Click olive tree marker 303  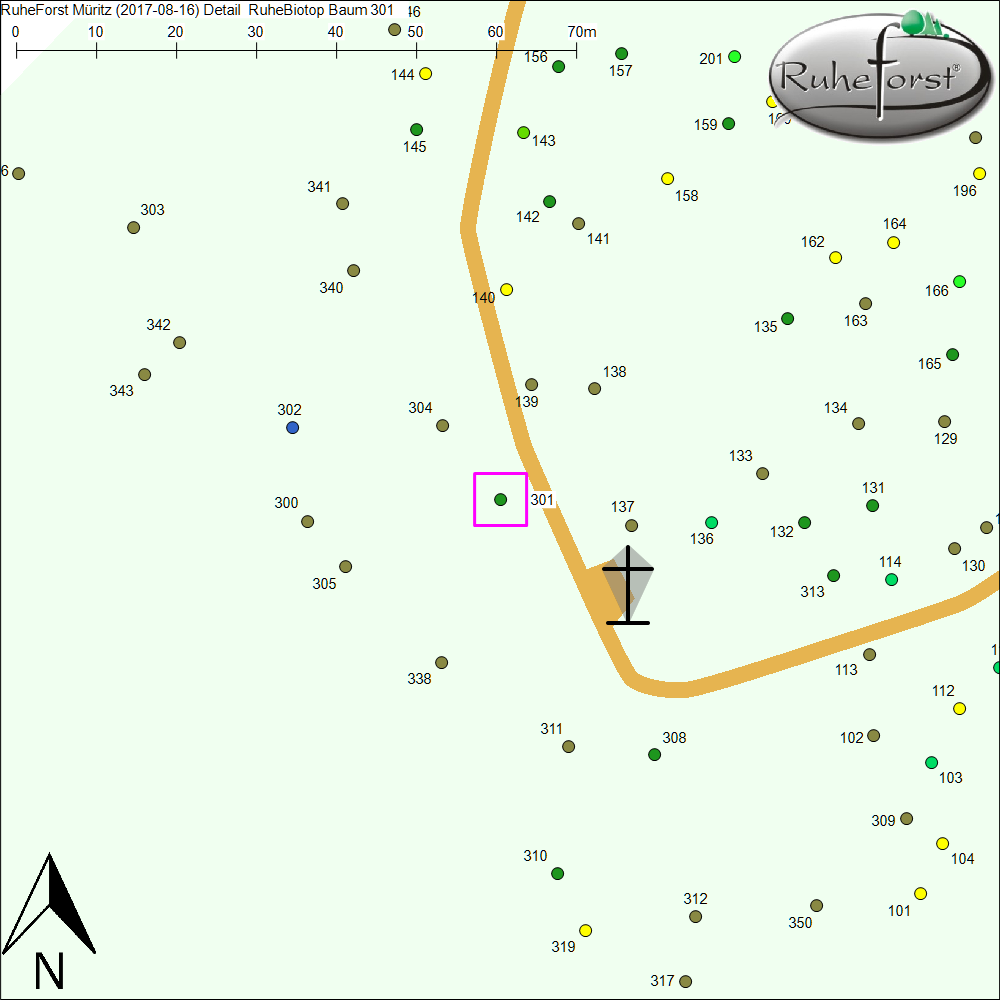tap(134, 228)
